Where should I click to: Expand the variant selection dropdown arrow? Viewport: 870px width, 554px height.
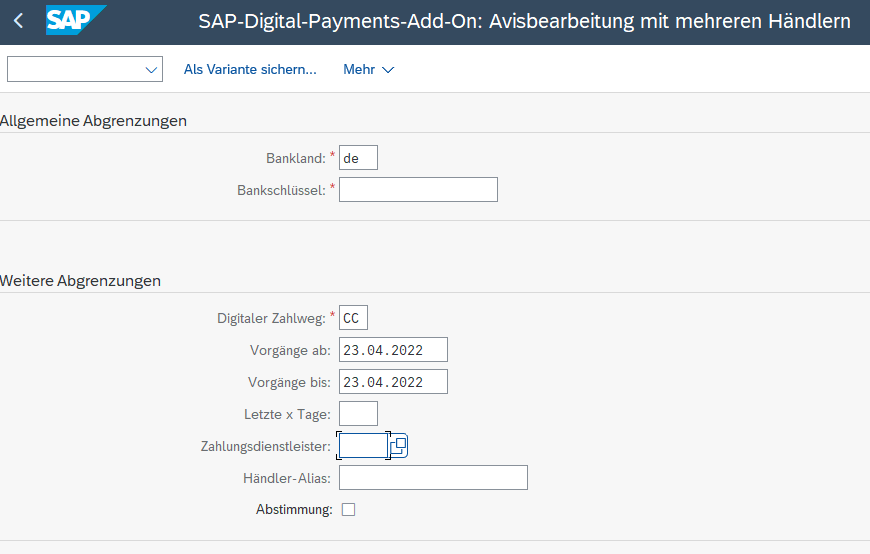[x=152, y=69]
